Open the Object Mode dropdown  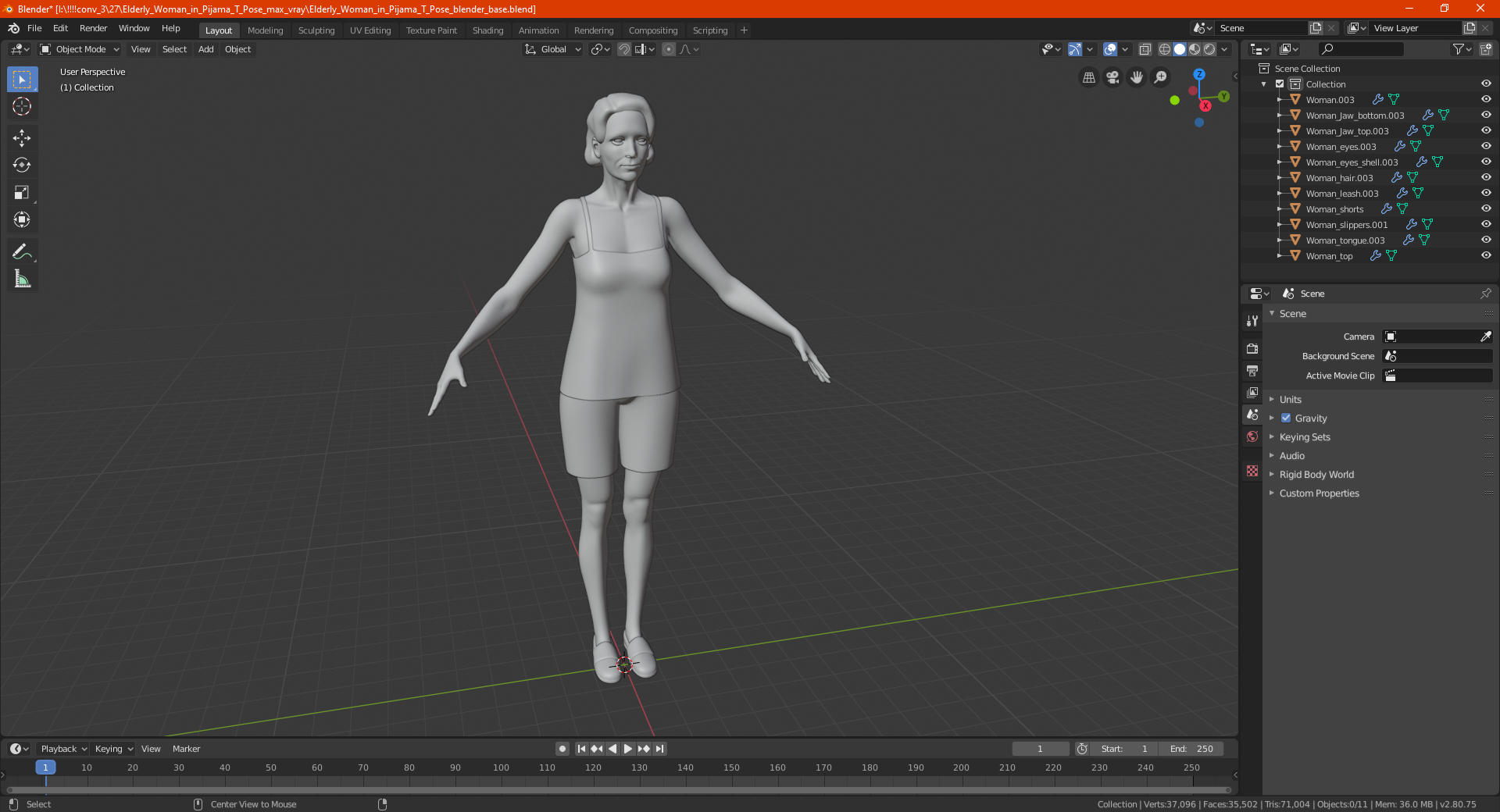point(80,49)
